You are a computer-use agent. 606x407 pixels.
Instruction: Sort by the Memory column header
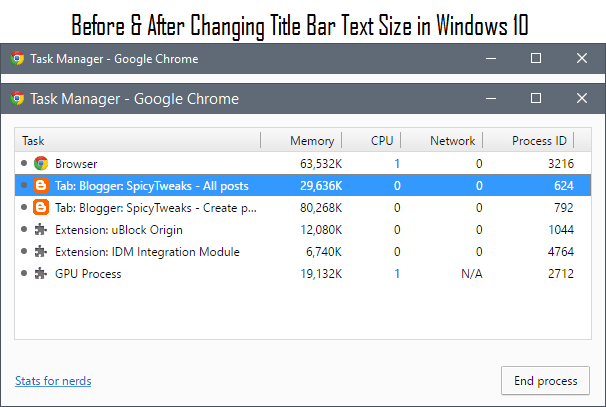coord(301,140)
